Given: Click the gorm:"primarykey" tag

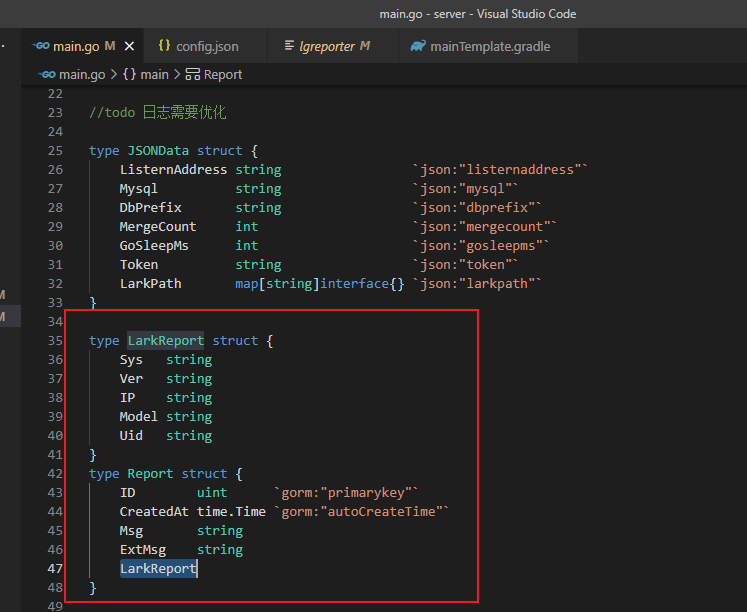Looking at the screenshot, I should [346, 493].
